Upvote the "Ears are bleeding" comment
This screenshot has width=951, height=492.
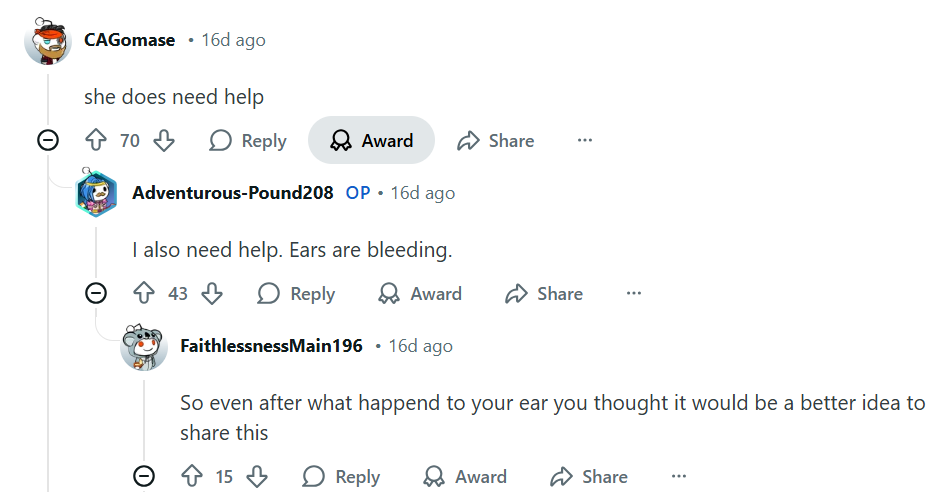coord(144,294)
